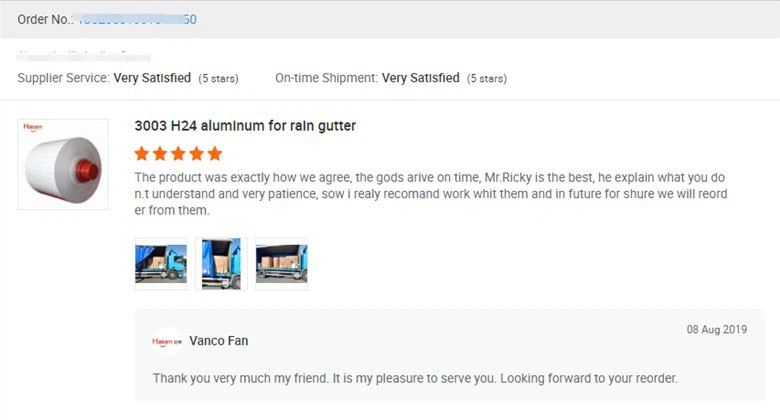Open the aluminum coil product image
The width and height of the screenshot is (780, 420).
[x=63, y=164]
